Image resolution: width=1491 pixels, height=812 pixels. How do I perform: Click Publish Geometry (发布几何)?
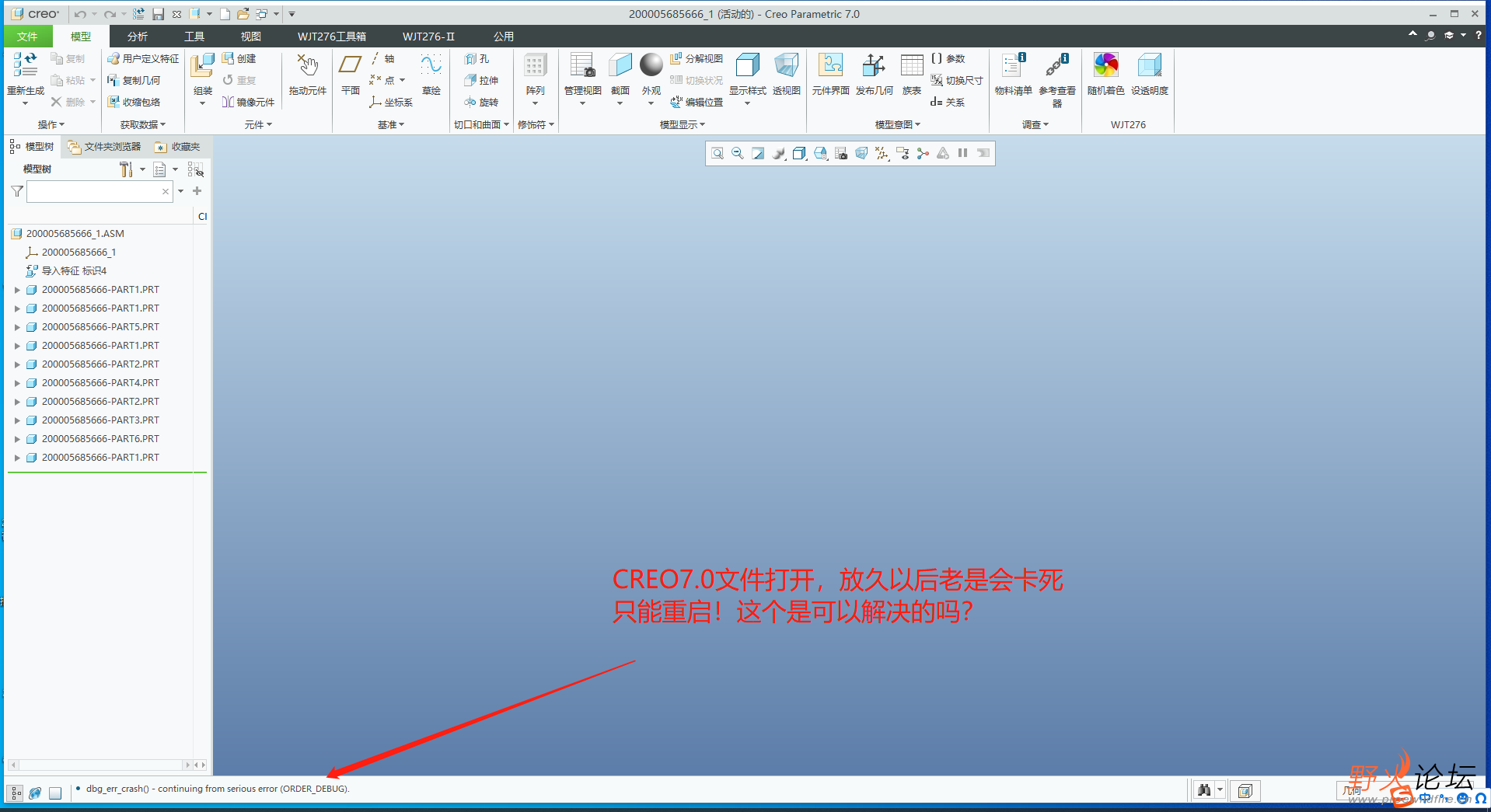tap(874, 74)
